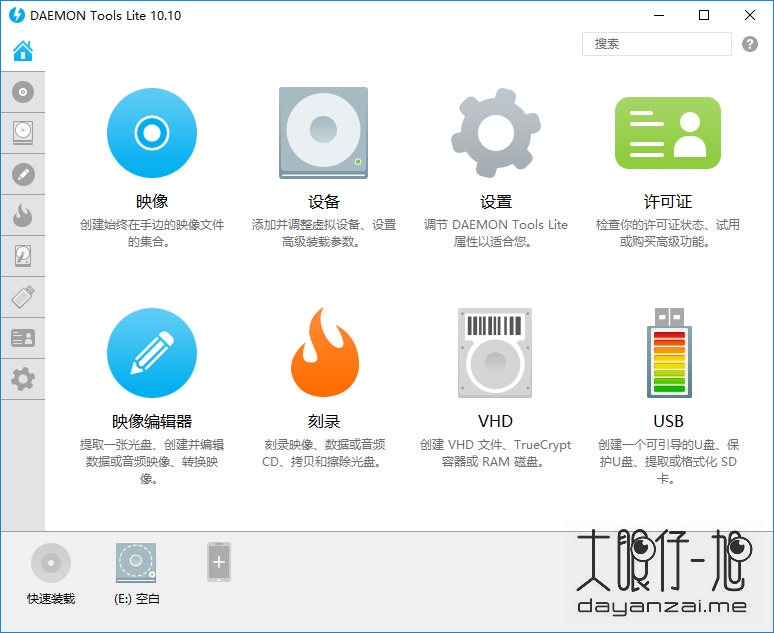This screenshot has width=774, height=633.
Task: Open USB section in the sidebar
Action: point(23,297)
